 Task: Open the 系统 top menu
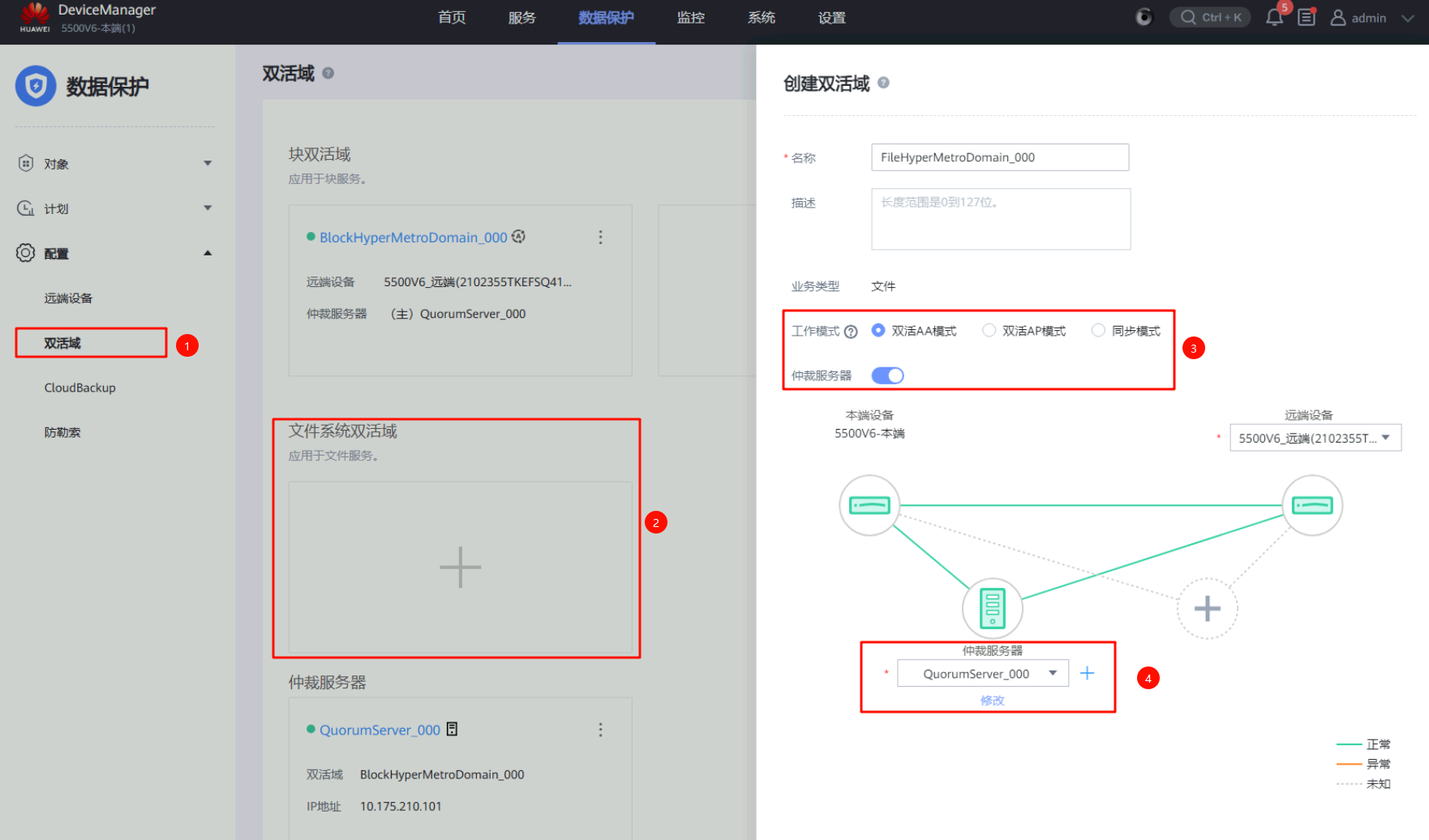click(x=761, y=18)
